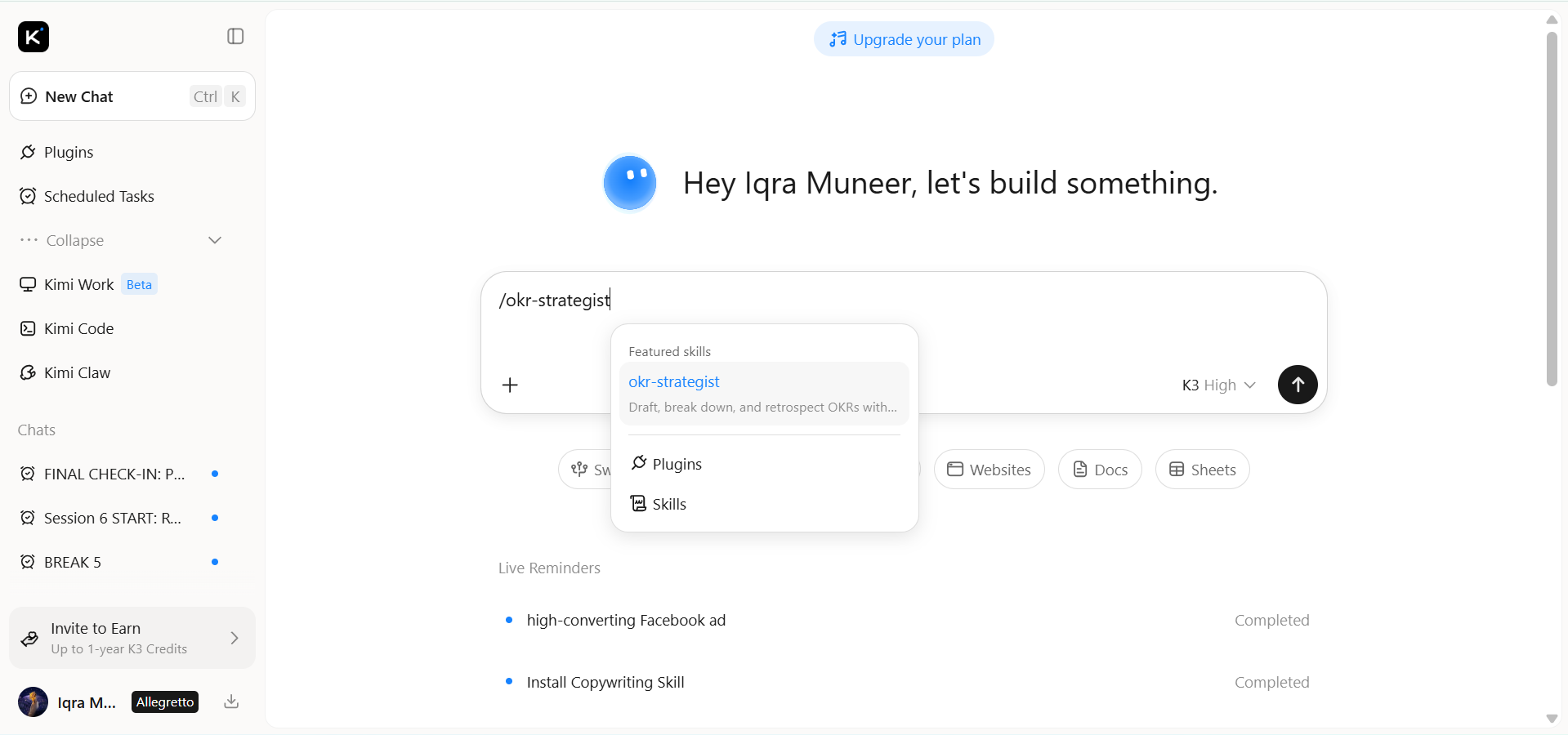Focus the chat message input field
The image size is (1568, 735).
(904, 301)
